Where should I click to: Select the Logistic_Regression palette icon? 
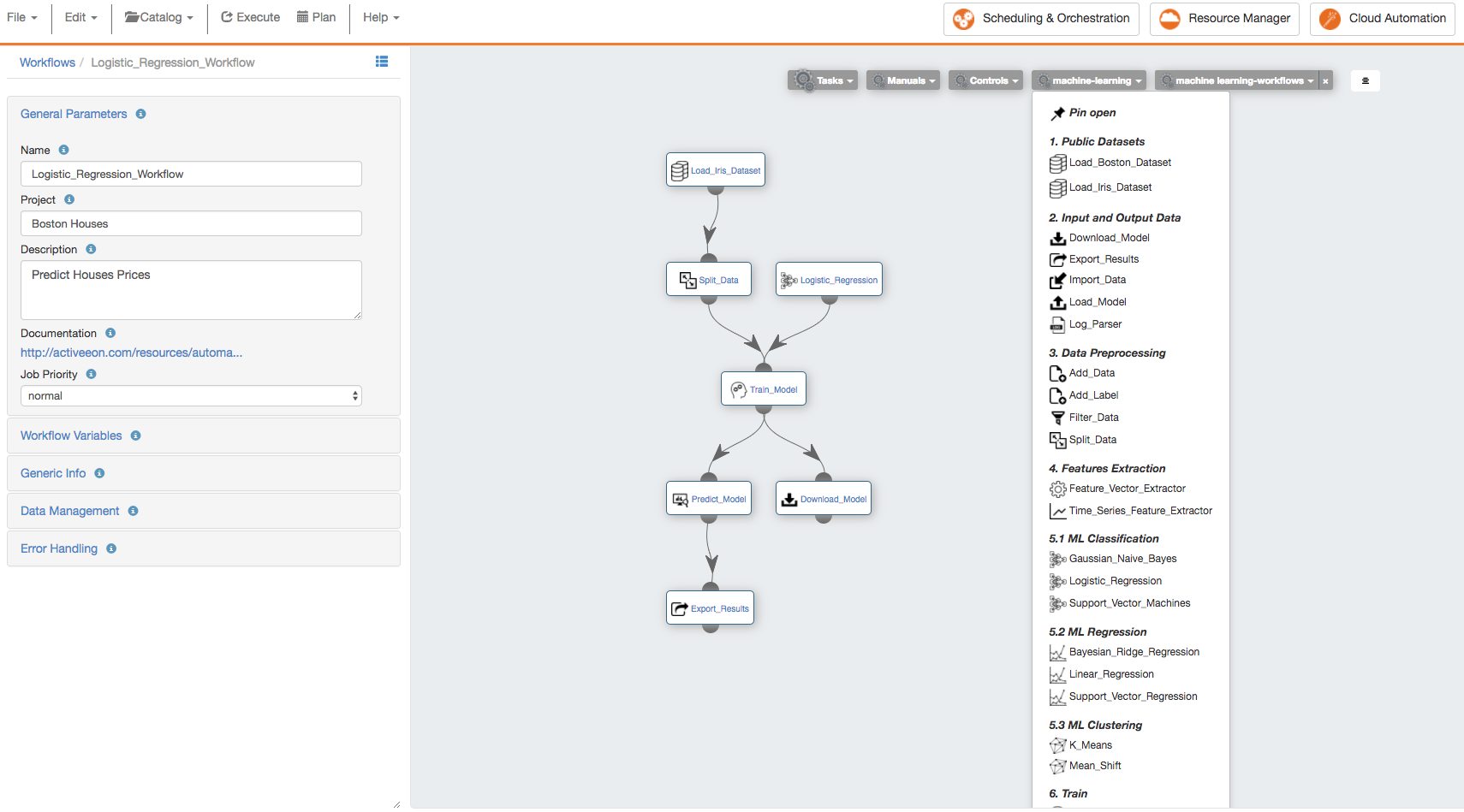1058,581
